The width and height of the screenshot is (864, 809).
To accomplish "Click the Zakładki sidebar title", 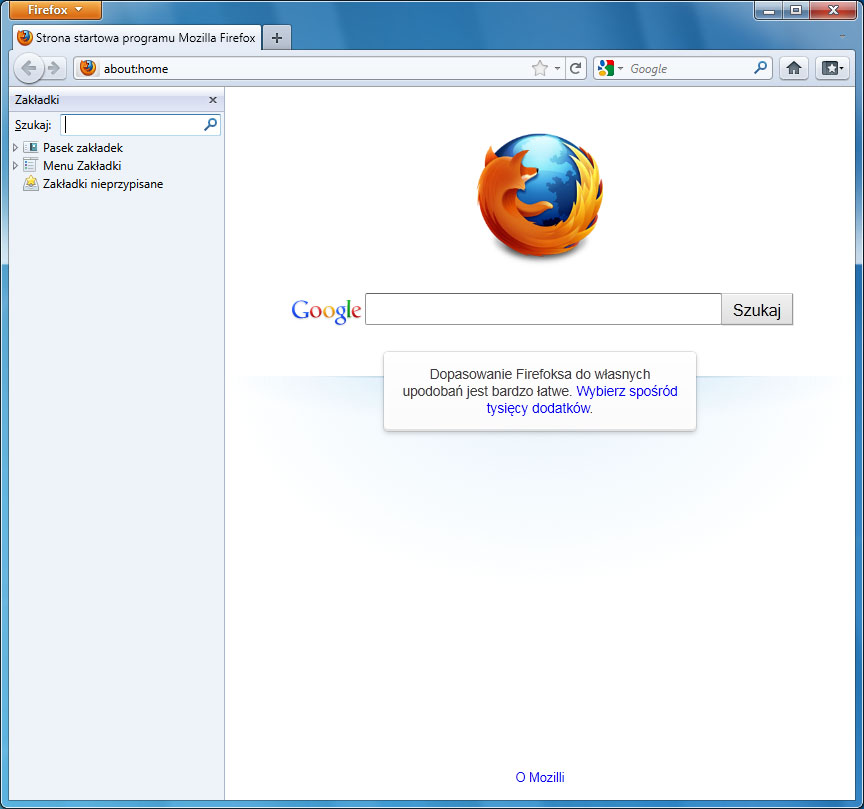I will (37, 100).
